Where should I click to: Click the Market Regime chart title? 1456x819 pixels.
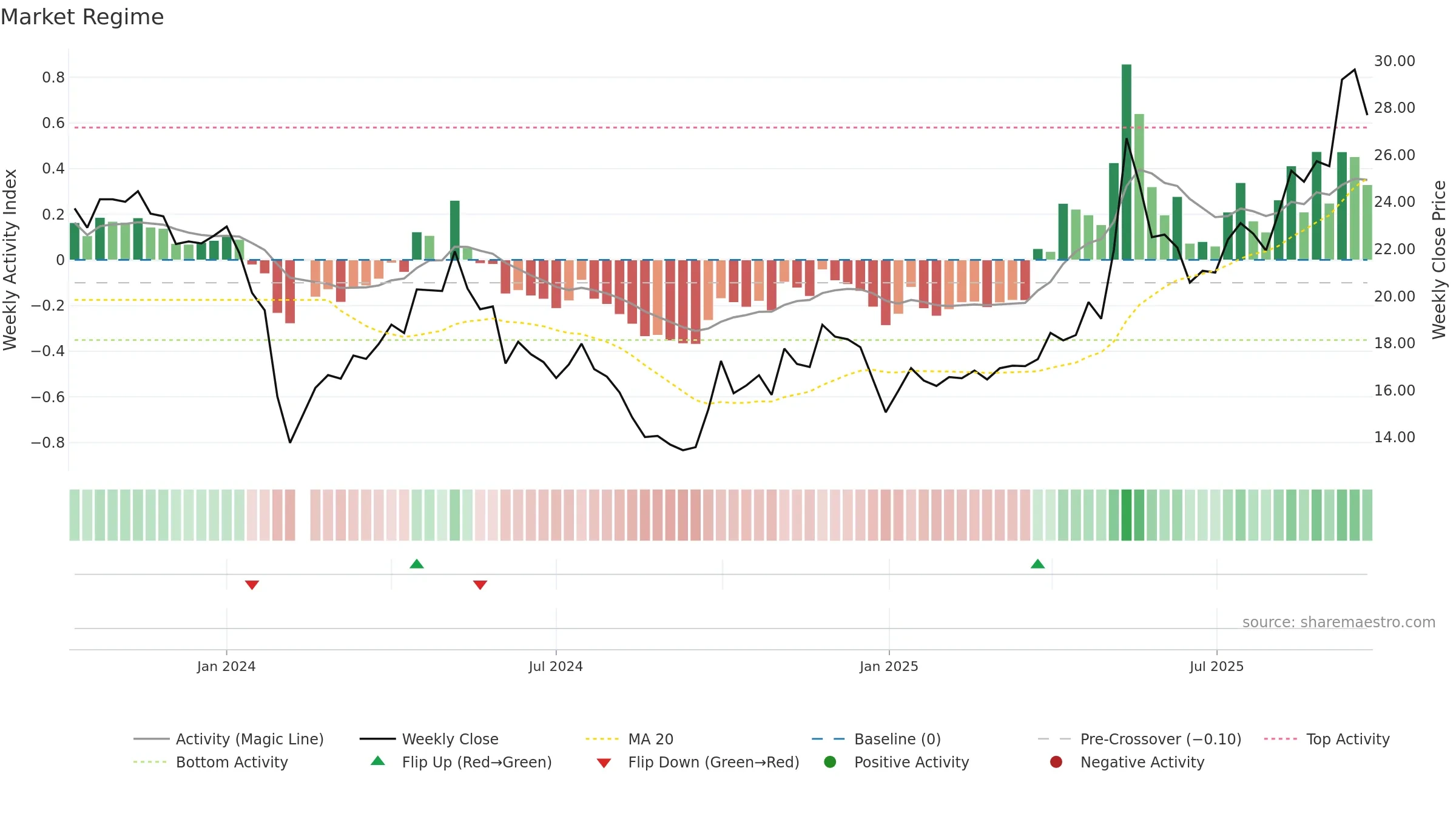click(x=82, y=17)
